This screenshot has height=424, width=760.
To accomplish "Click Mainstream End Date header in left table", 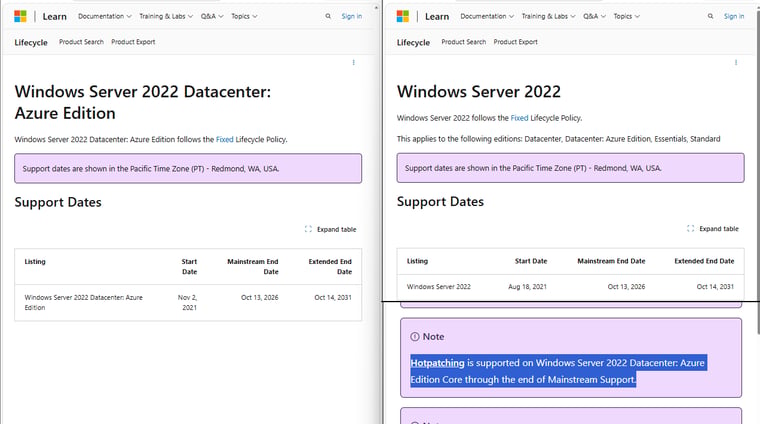I will coord(253,267).
